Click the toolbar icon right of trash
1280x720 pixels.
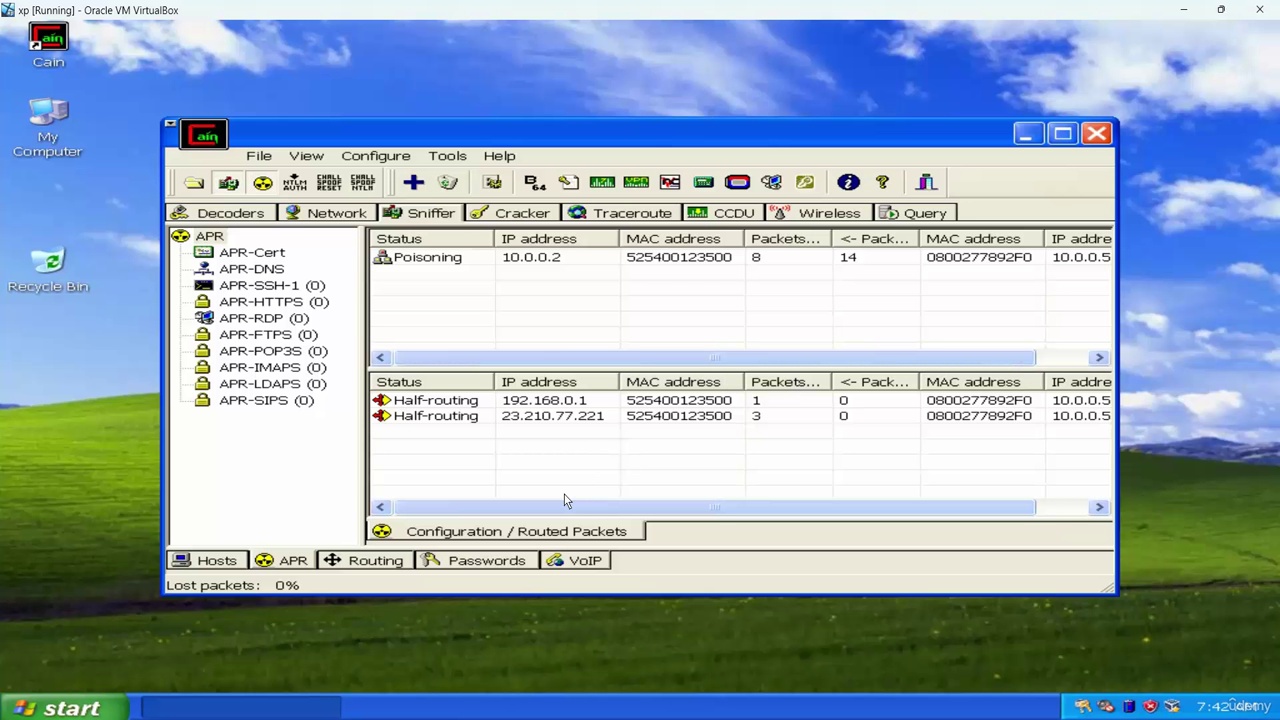pyautogui.click(x=492, y=182)
